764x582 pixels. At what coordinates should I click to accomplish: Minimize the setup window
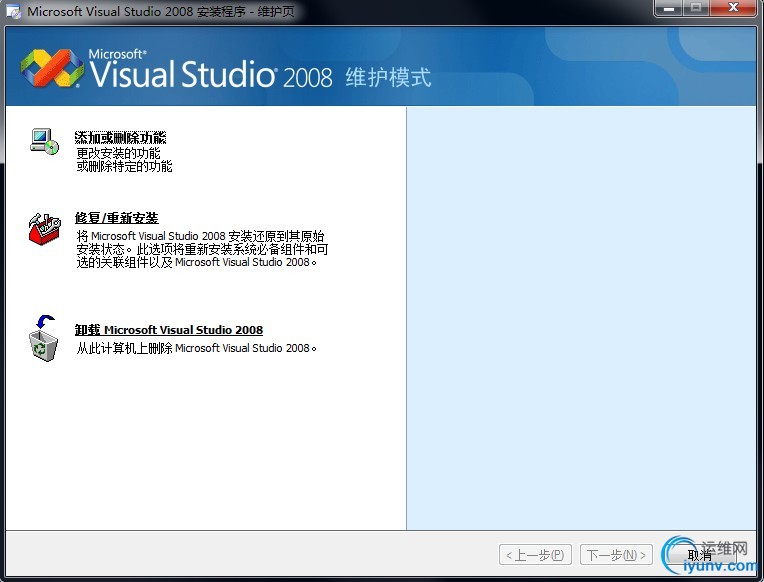point(669,8)
